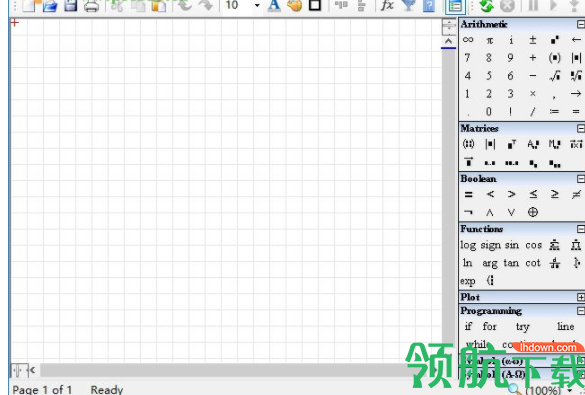Screen dimensions: 585x395
Task: Insert Boolean XOR circled-plus operator
Action: (533, 212)
